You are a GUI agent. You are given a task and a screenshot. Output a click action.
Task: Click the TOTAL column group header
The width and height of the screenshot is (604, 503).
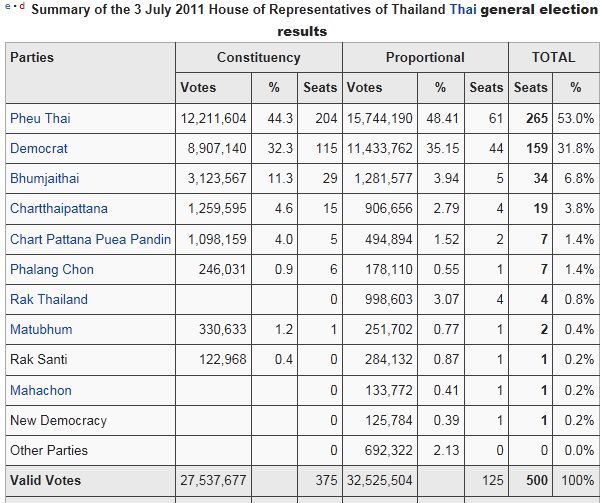(x=554, y=57)
